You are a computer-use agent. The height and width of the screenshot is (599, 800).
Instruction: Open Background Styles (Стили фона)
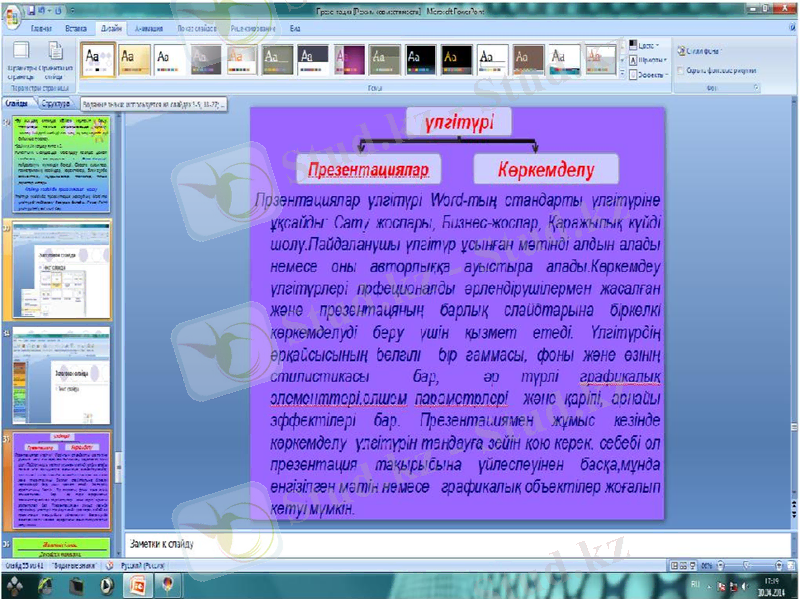[700, 50]
